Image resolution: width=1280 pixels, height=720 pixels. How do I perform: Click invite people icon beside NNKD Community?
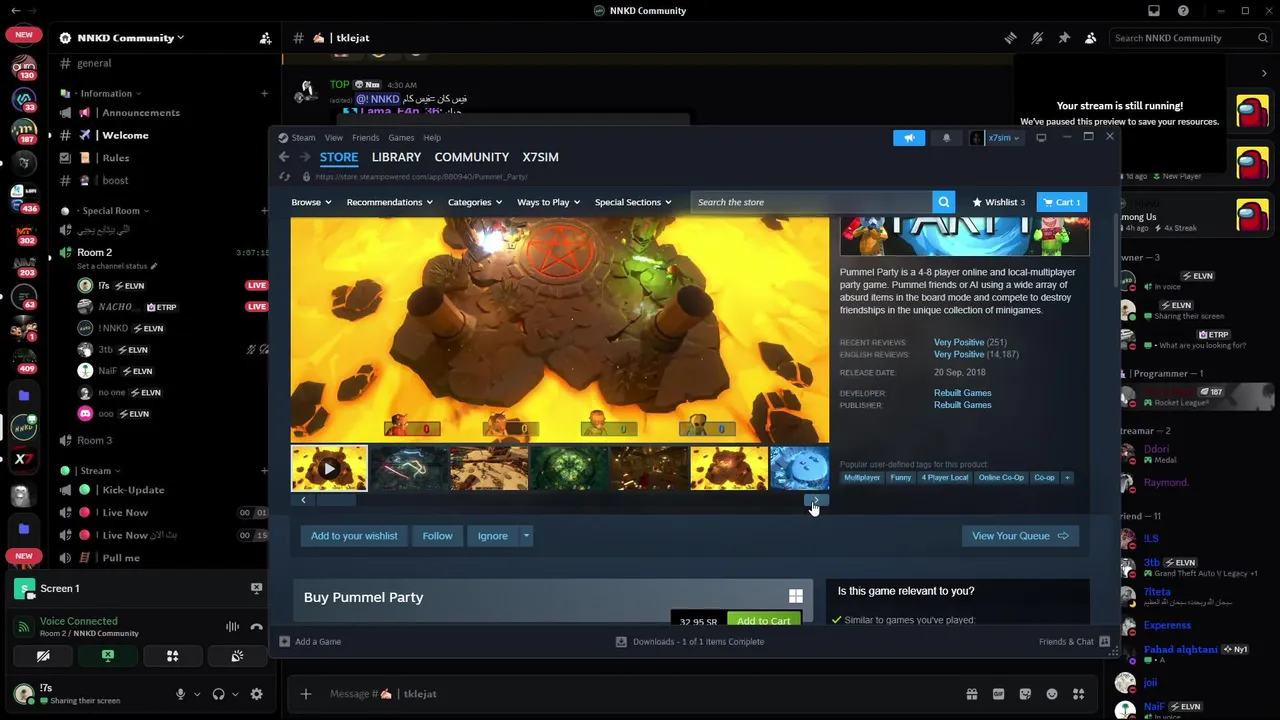265,38
